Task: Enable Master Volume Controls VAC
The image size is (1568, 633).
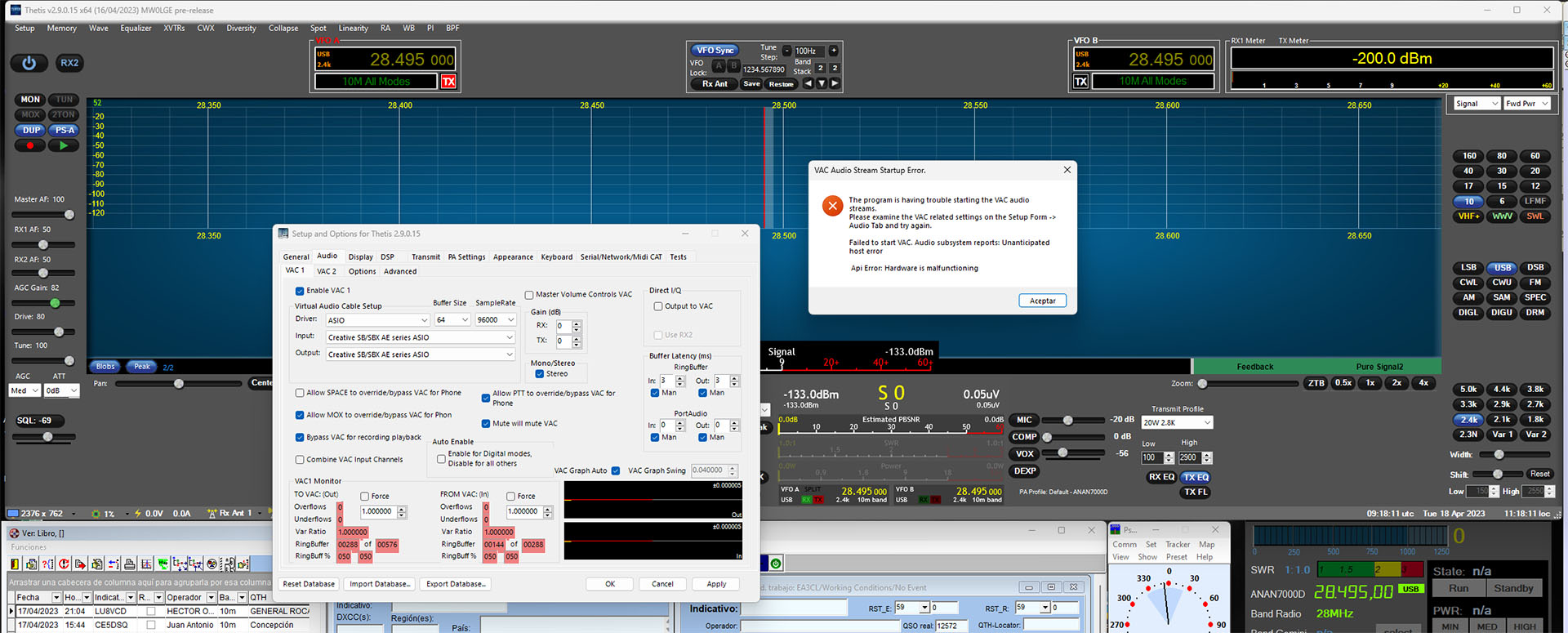Action: pos(529,295)
